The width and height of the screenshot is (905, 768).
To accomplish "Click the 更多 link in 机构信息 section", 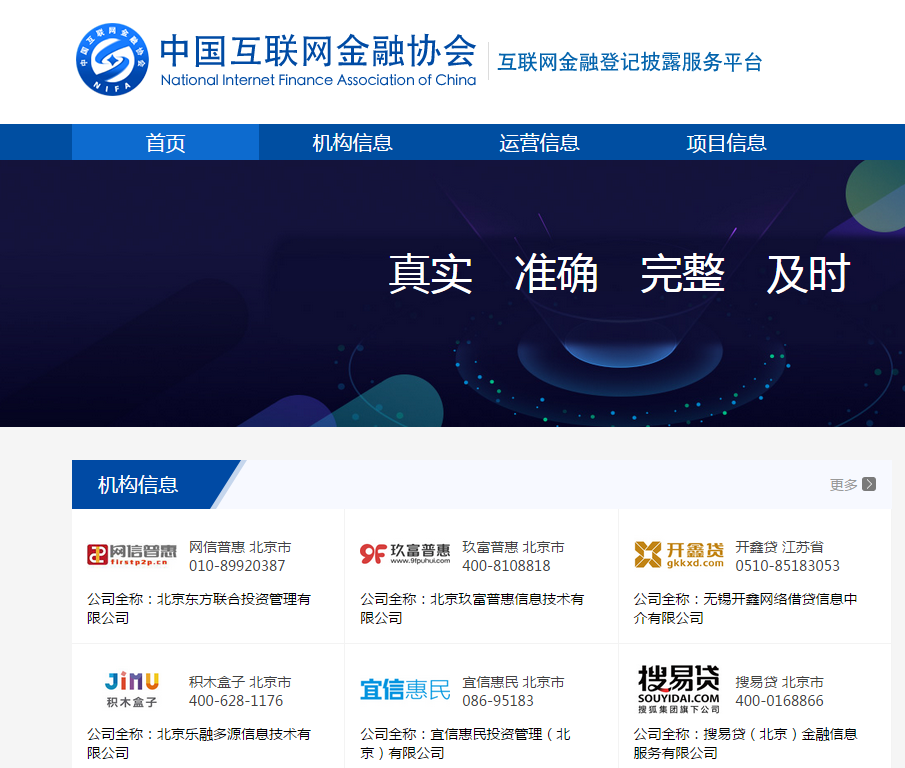I will click(x=843, y=485).
